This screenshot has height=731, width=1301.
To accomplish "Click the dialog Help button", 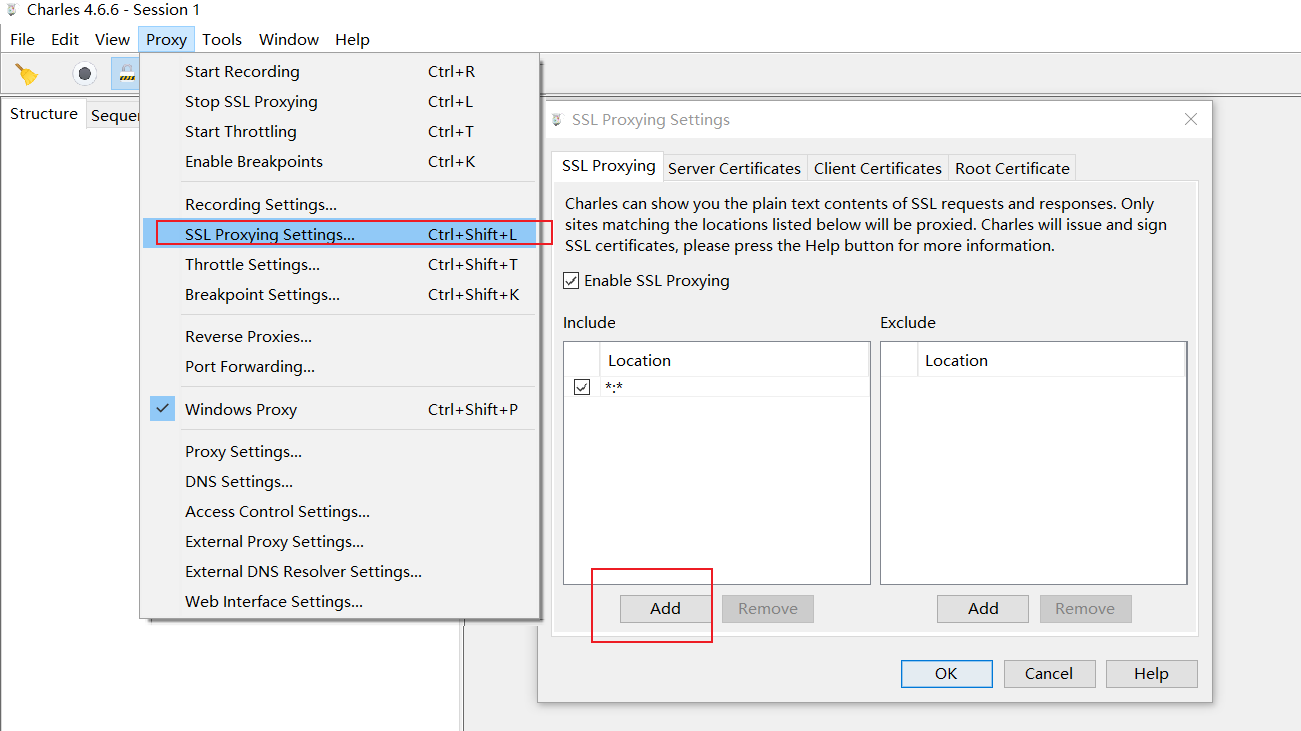I will [1151, 674].
